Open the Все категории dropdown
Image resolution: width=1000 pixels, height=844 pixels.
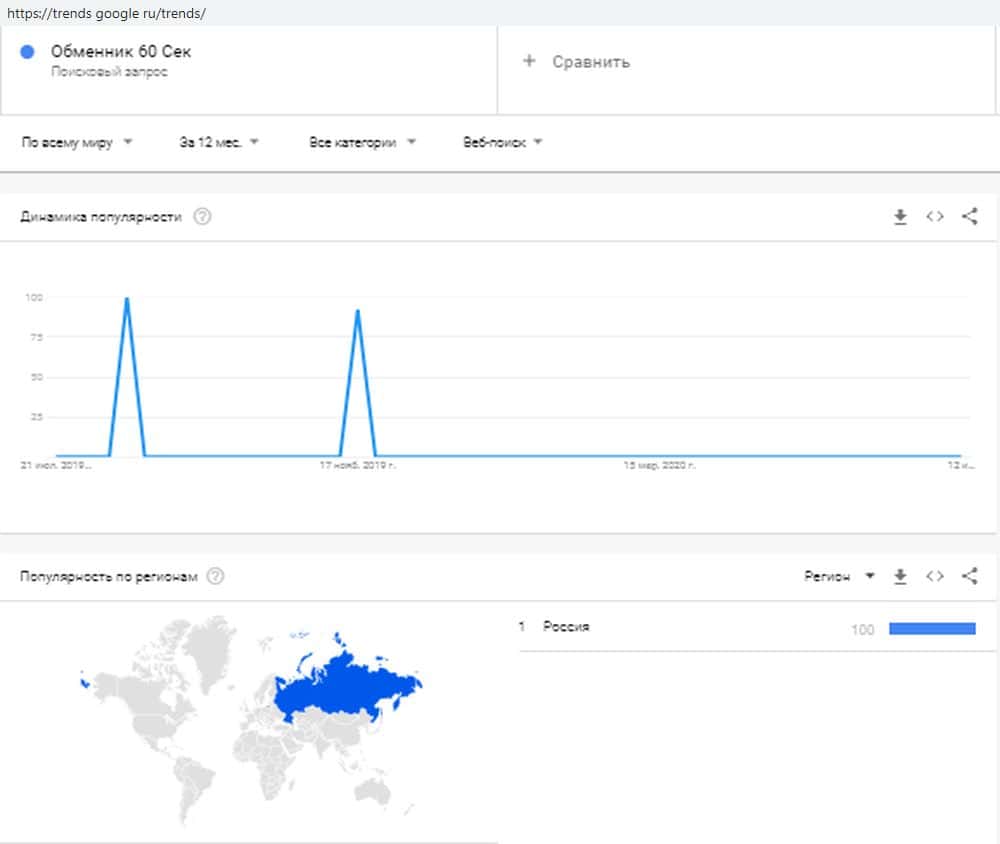tap(362, 143)
